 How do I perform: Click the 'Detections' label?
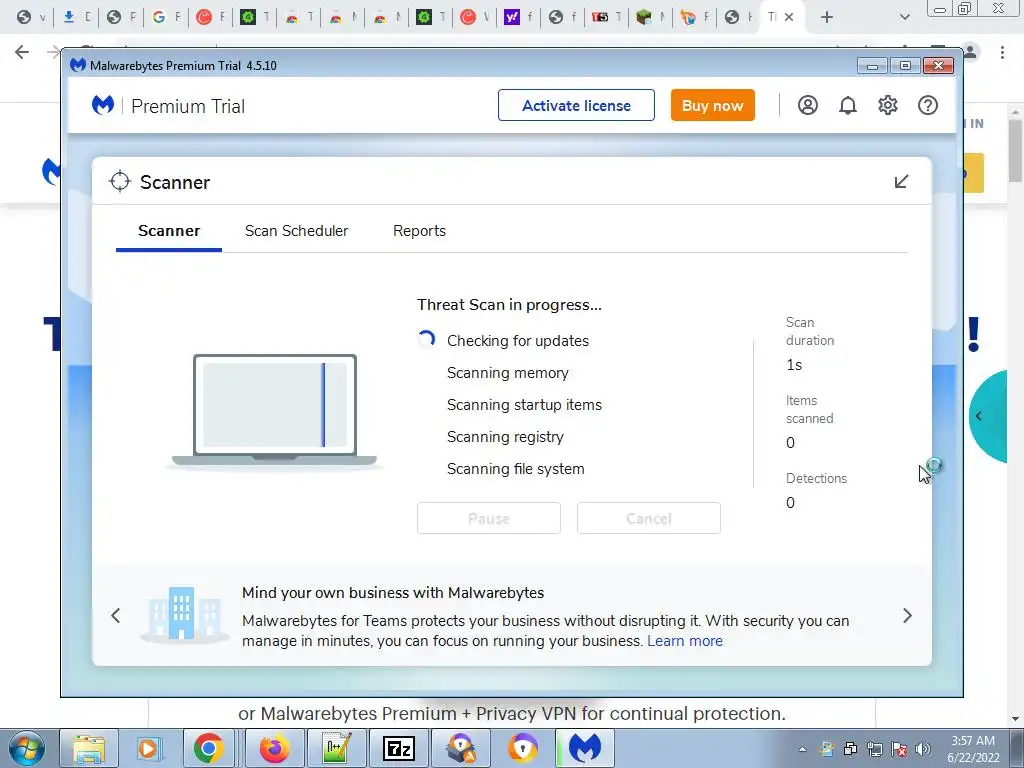click(x=816, y=478)
